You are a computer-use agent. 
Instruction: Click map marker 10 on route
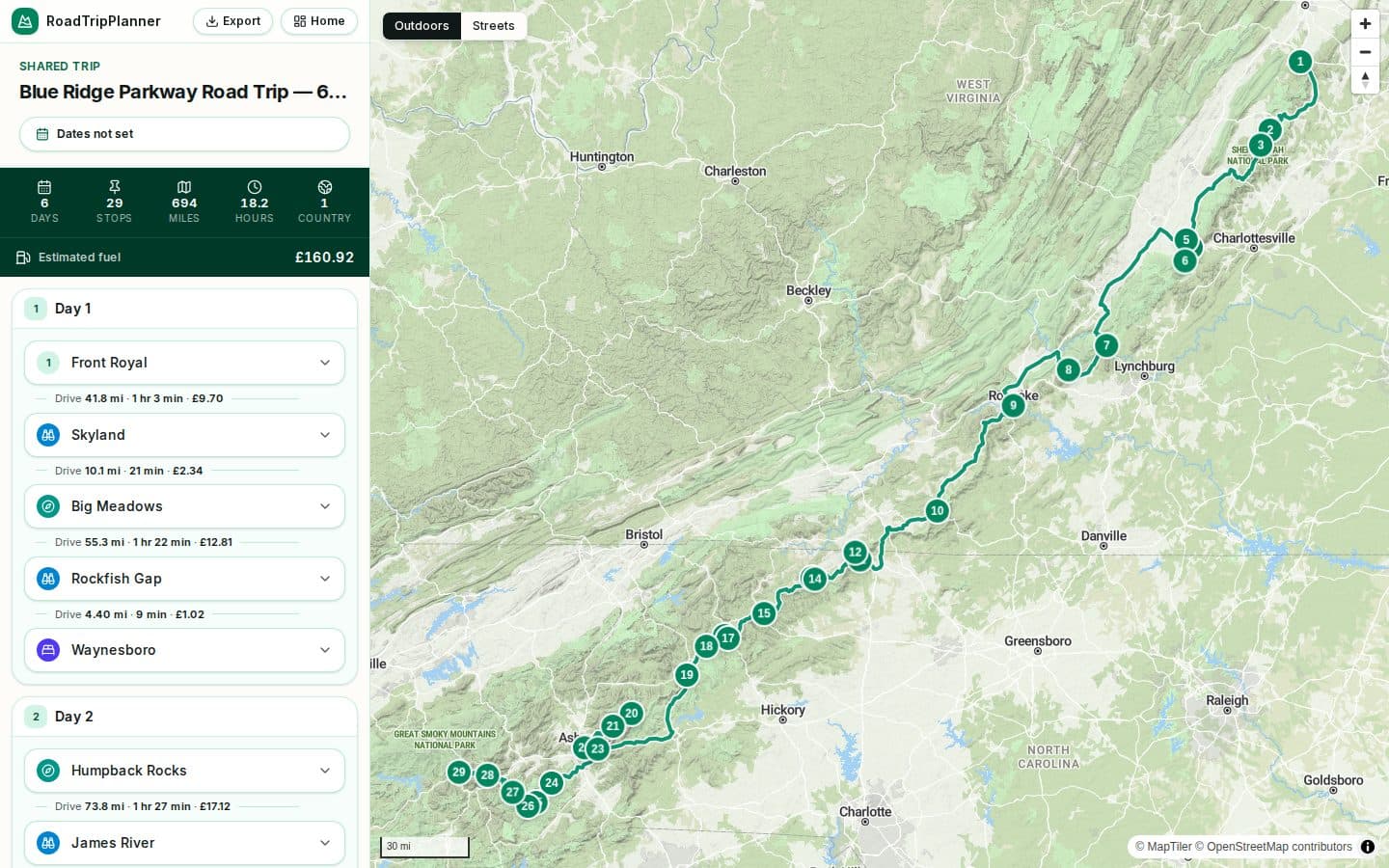tap(937, 511)
